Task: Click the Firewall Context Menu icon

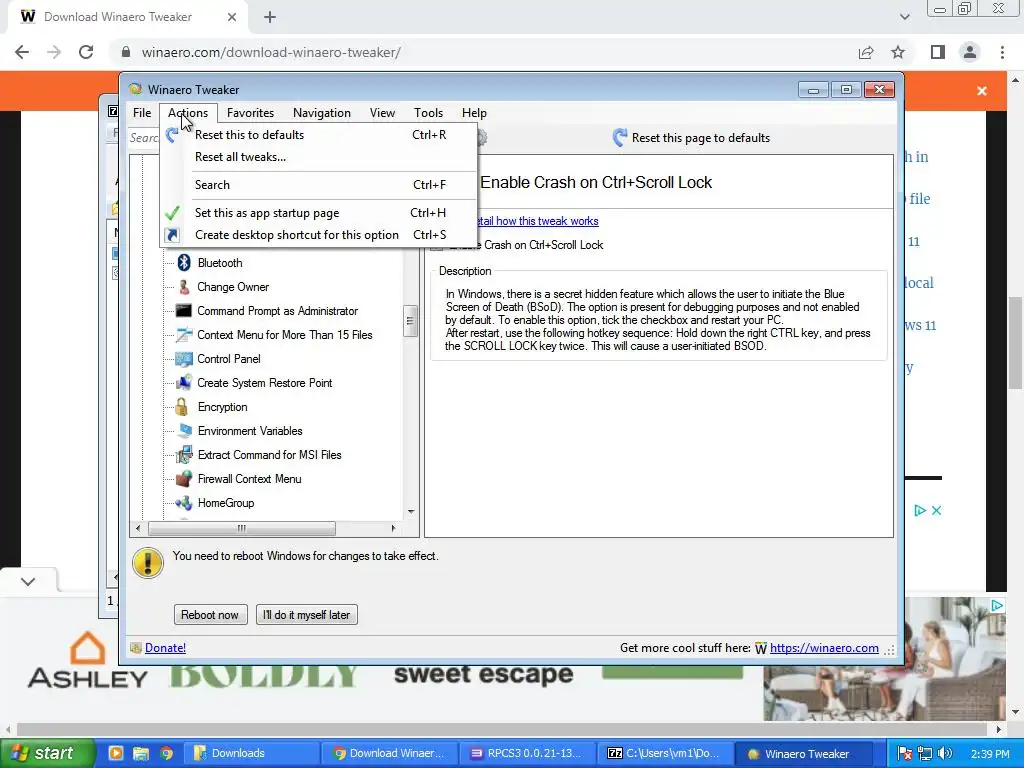Action: 184,479
